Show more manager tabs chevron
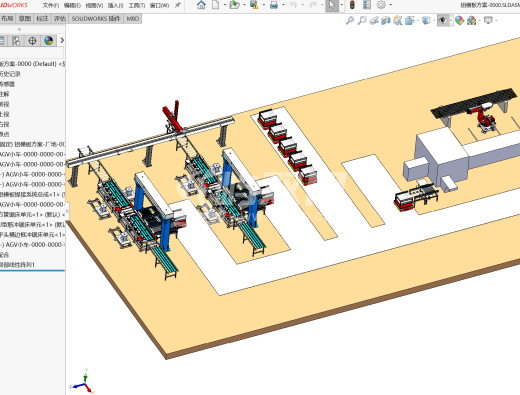Image resolution: width=520 pixels, height=395 pixels. pyautogui.click(x=62, y=41)
